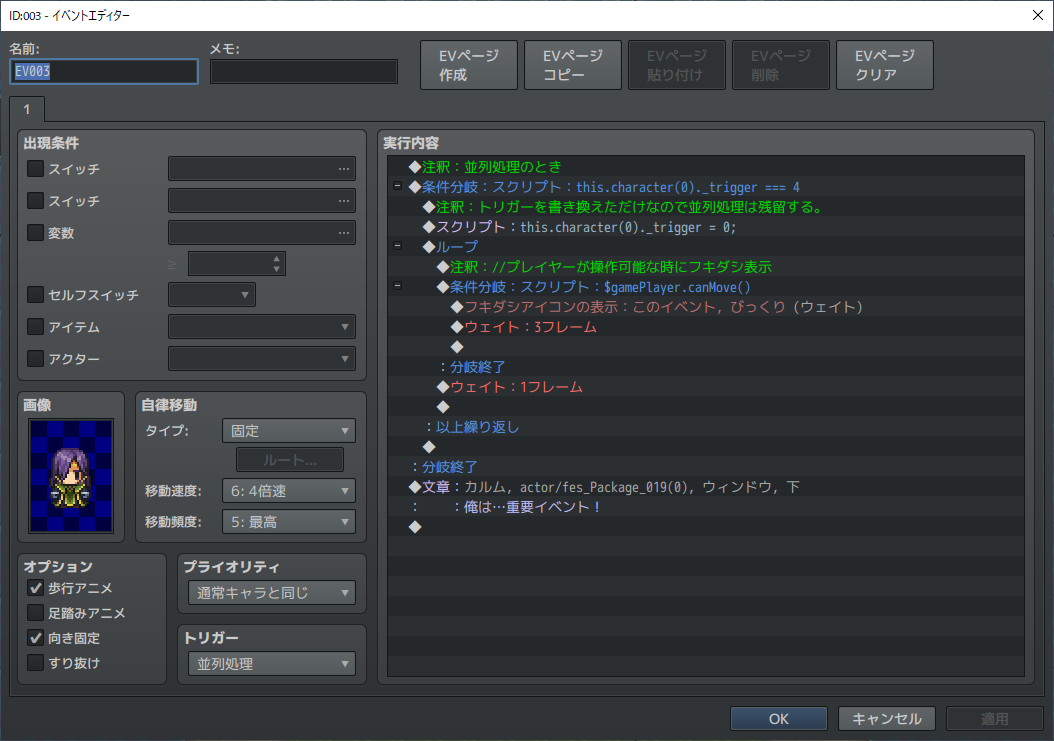Click the empty diamond line at list end
1054x741 pixels.
tap(416, 527)
